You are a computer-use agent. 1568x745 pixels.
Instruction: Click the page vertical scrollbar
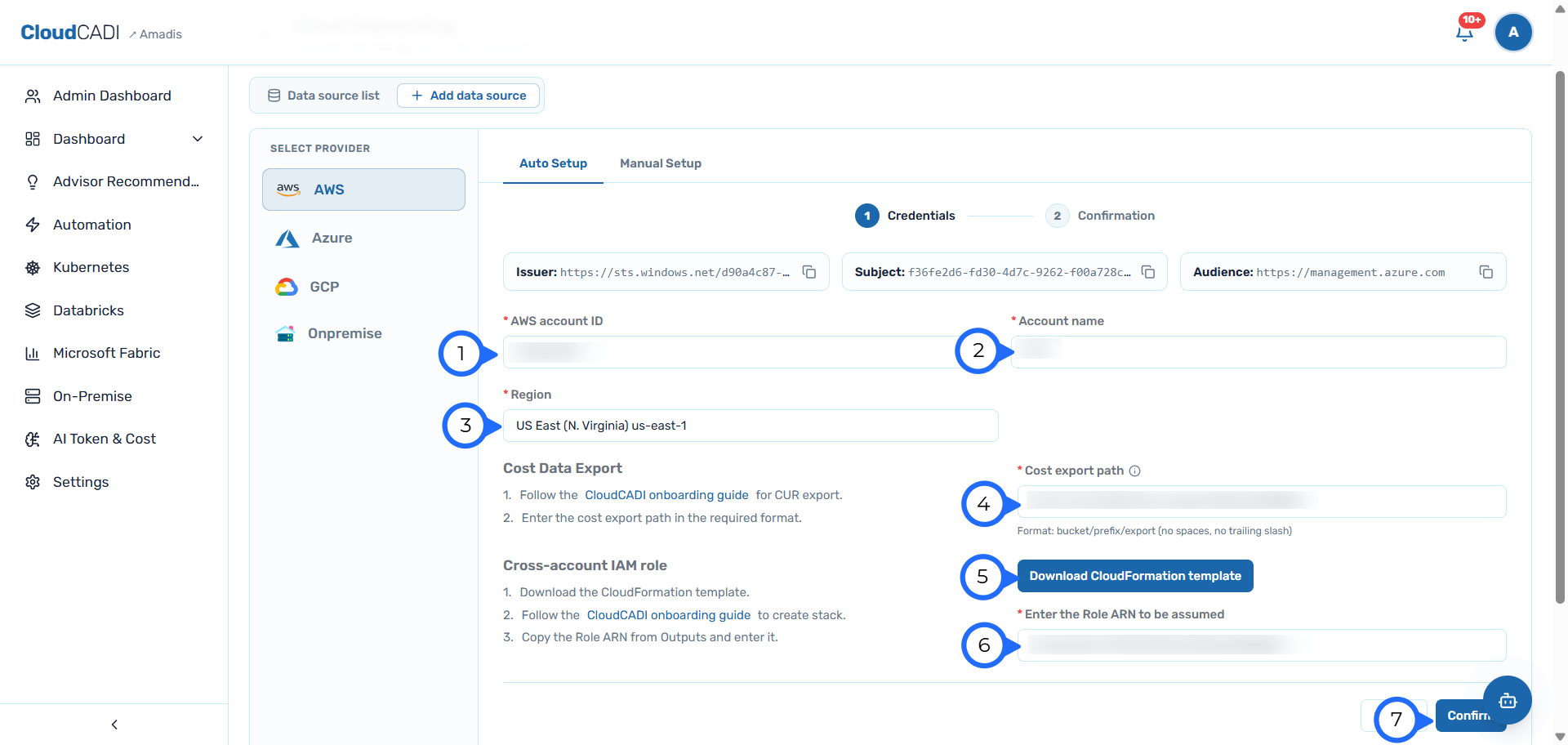coord(1560,337)
